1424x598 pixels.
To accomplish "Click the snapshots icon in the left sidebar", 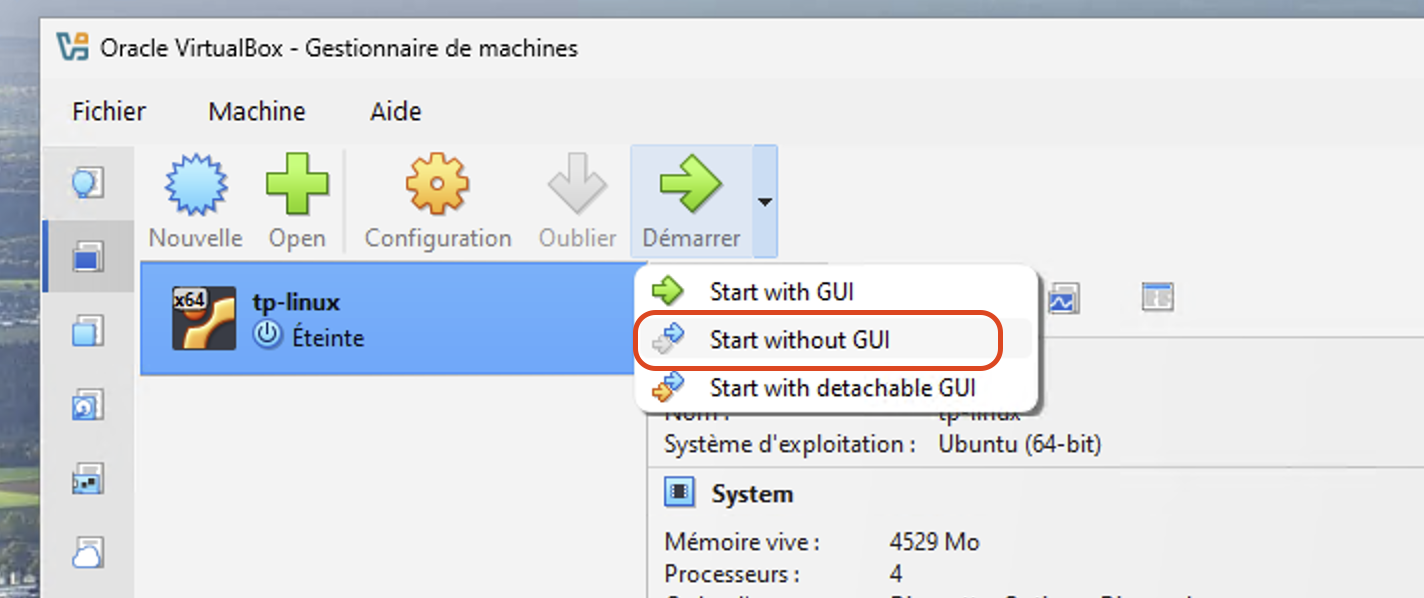I will click(x=88, y=404).
